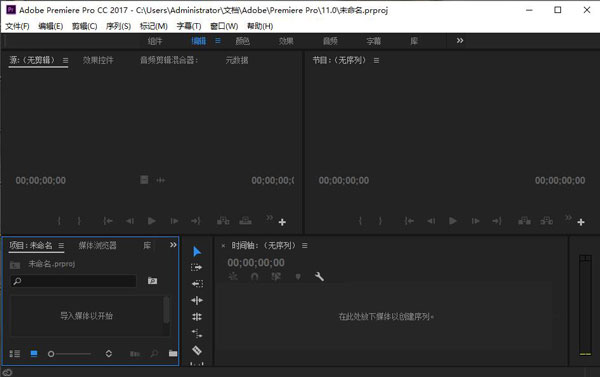Viewport: 600px width, 377px height.
Task: Click Creative Cloud icon in status bar
Action: click(x=7, y=372)
